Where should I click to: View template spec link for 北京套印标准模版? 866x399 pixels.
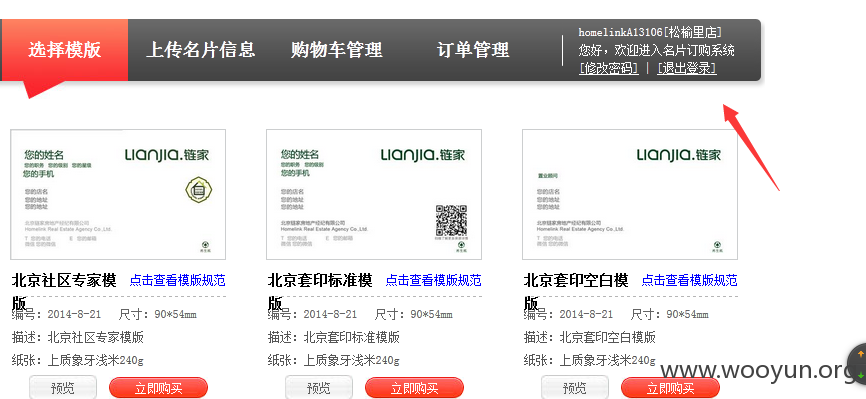pos(433,280)
